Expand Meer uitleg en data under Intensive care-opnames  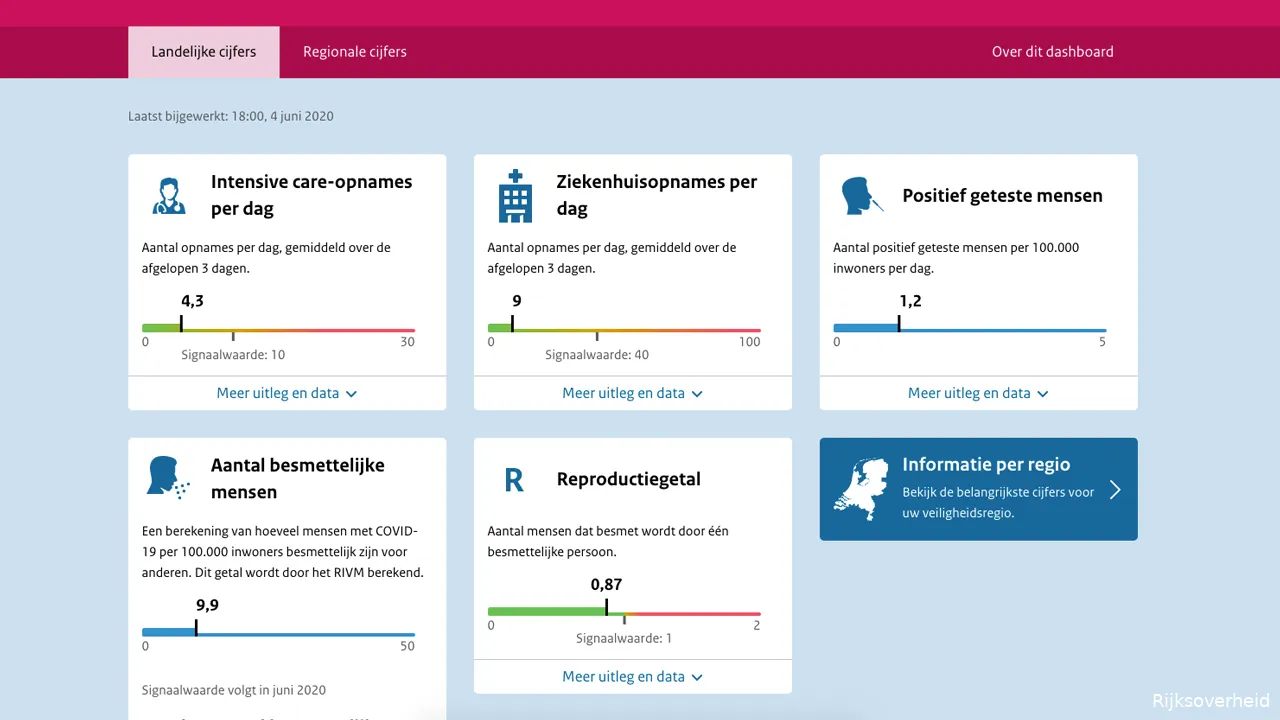click(x=287, y=393)
